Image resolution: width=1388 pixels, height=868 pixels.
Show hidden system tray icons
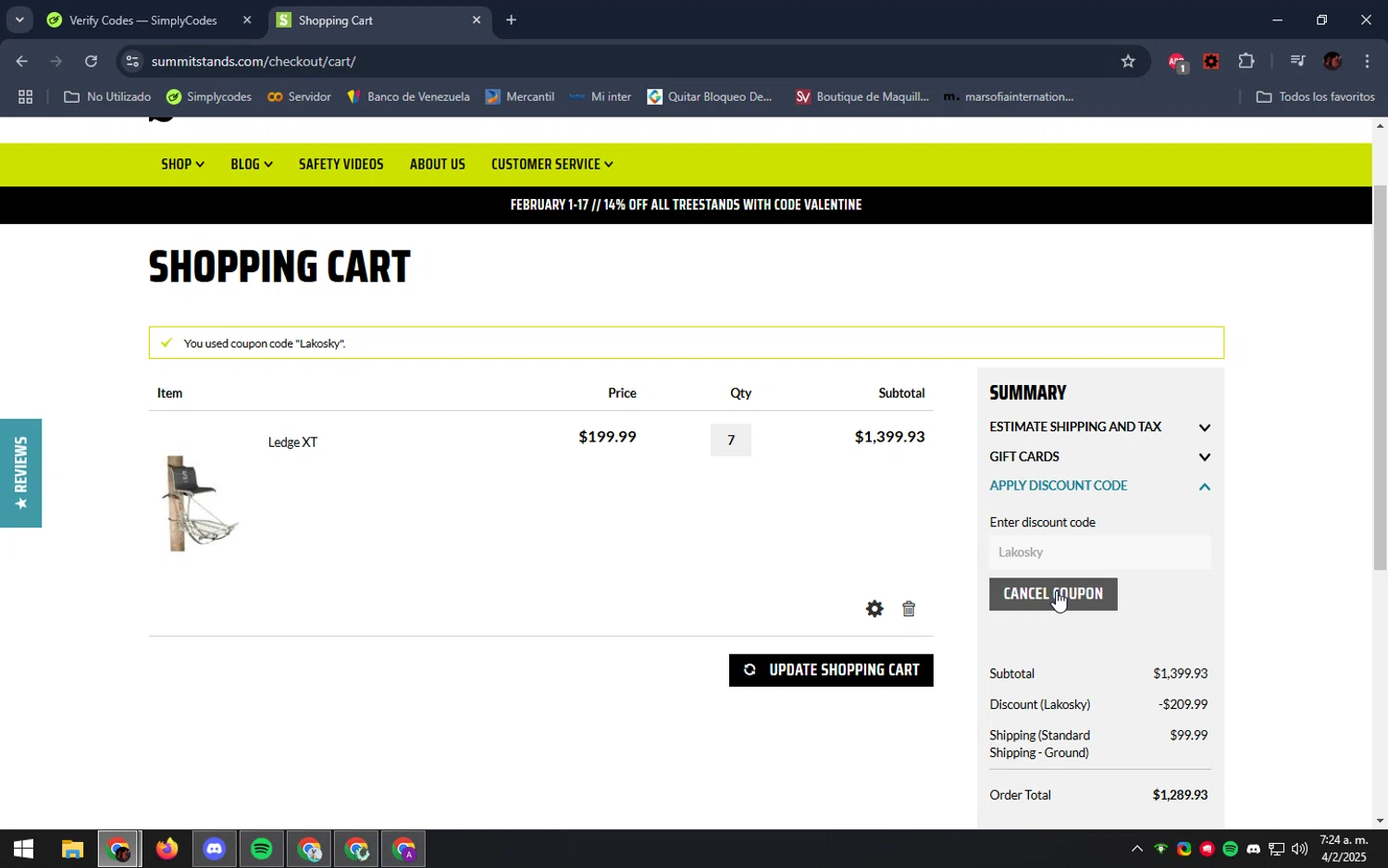[x=1137, y=849]
